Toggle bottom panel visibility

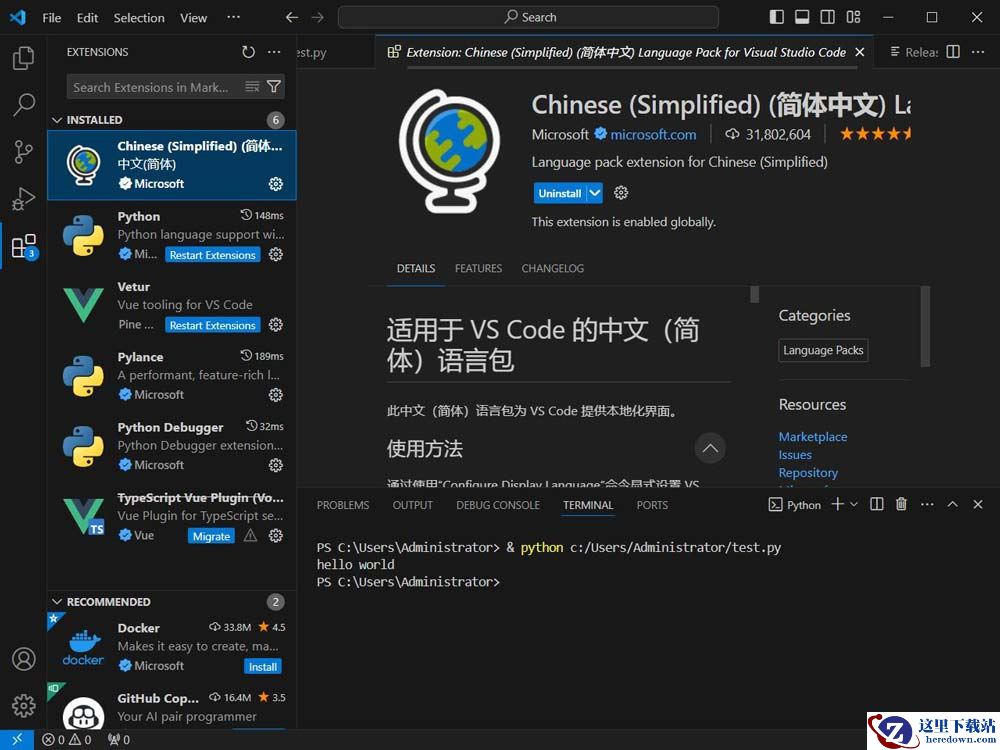(802, 17)
